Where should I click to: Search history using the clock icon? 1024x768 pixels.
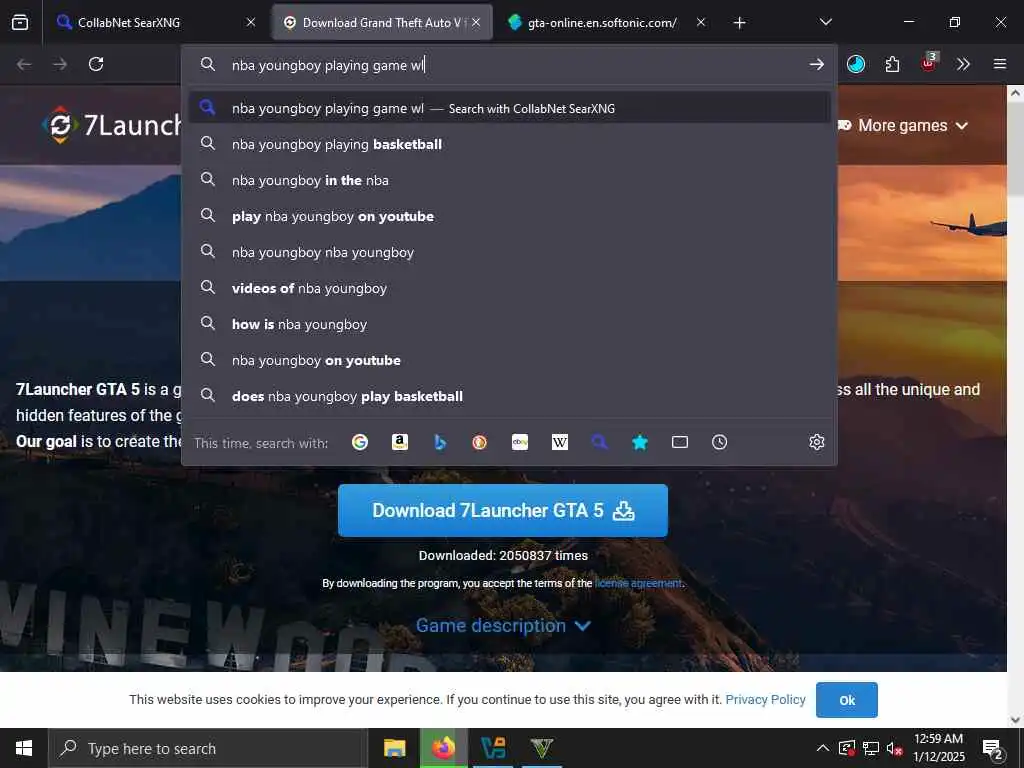click(x=720, y=442)
